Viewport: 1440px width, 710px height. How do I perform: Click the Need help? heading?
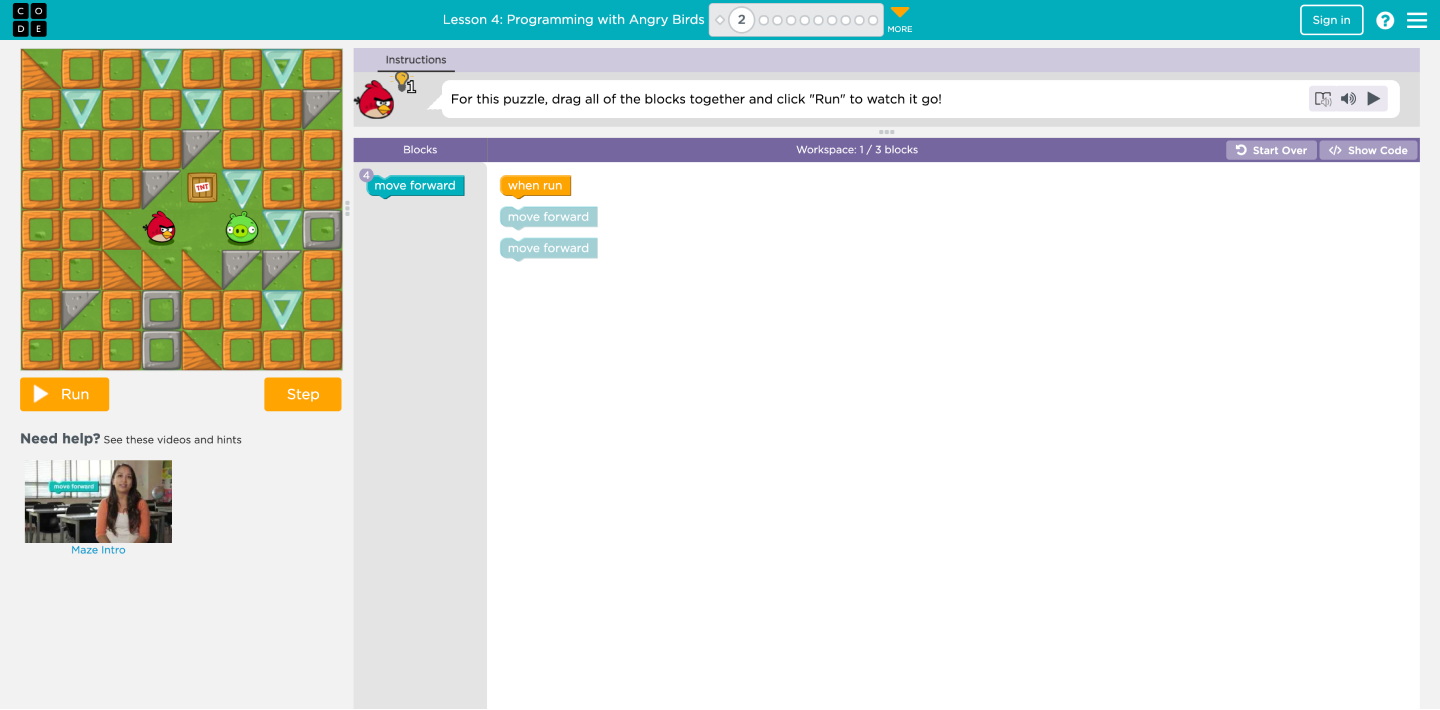pos(60,439)
